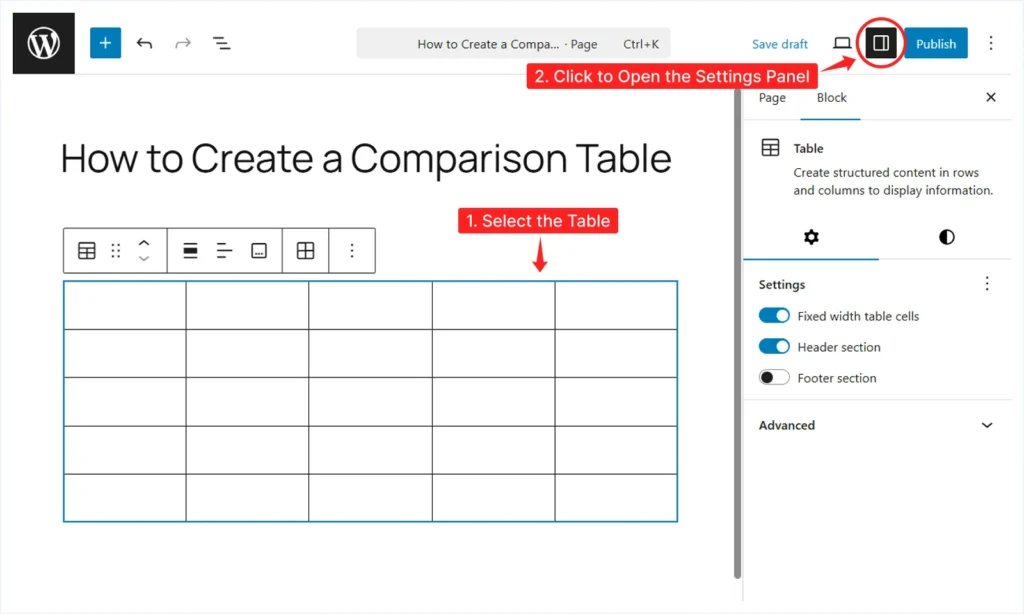Open the block toolbar more options menu
Screen dimensions: 1024x614
coord(352,251)
